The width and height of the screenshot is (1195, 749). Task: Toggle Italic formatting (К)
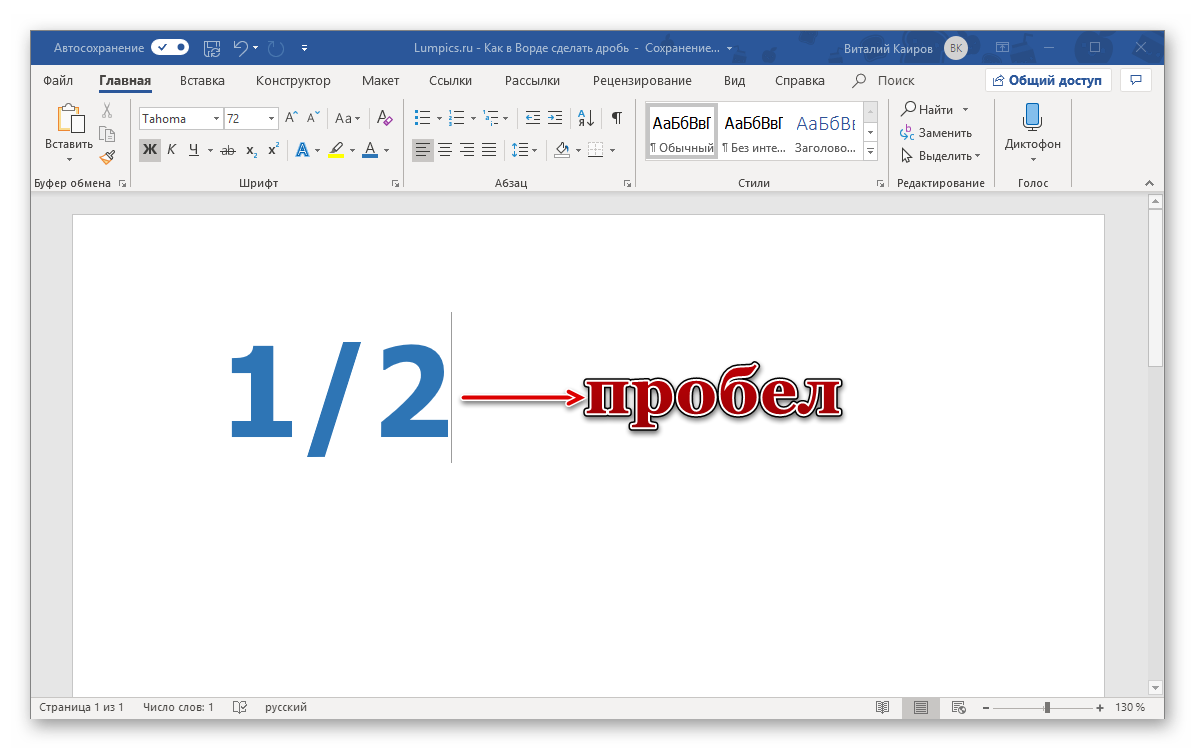(x=171, y=150)
